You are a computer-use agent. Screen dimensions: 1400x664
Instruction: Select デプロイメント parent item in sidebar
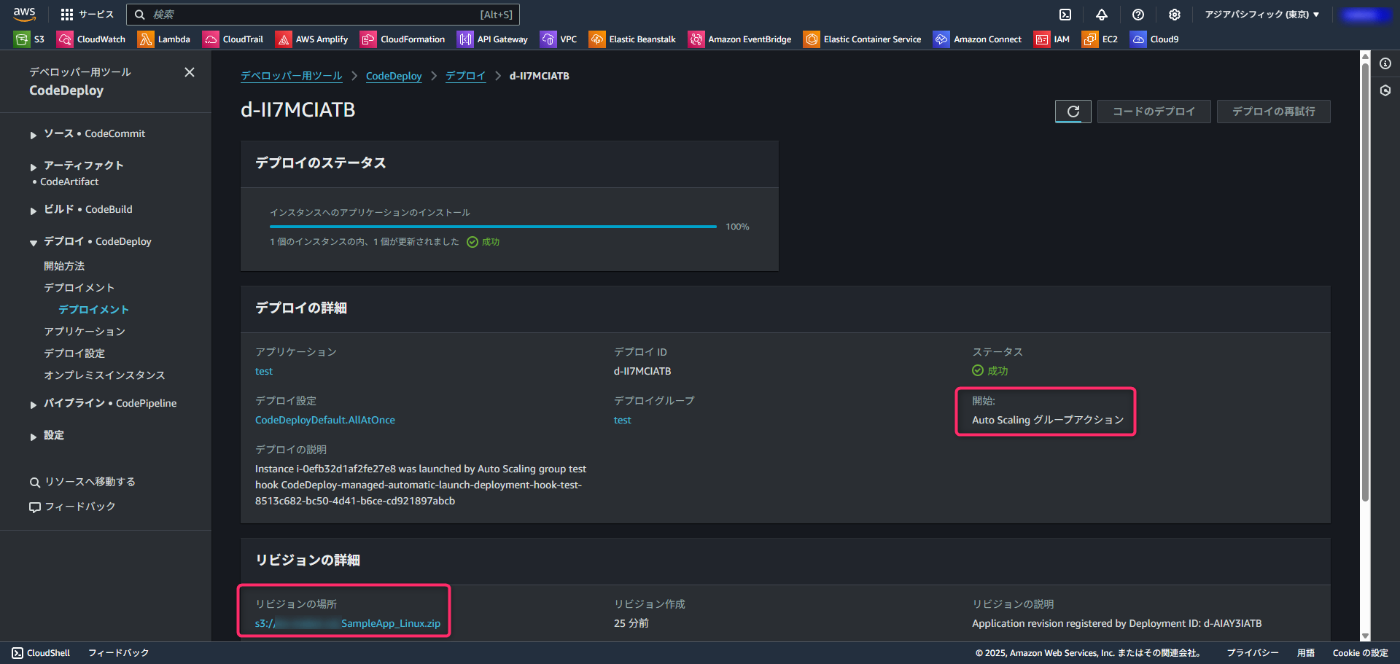(x=79, y=288)
